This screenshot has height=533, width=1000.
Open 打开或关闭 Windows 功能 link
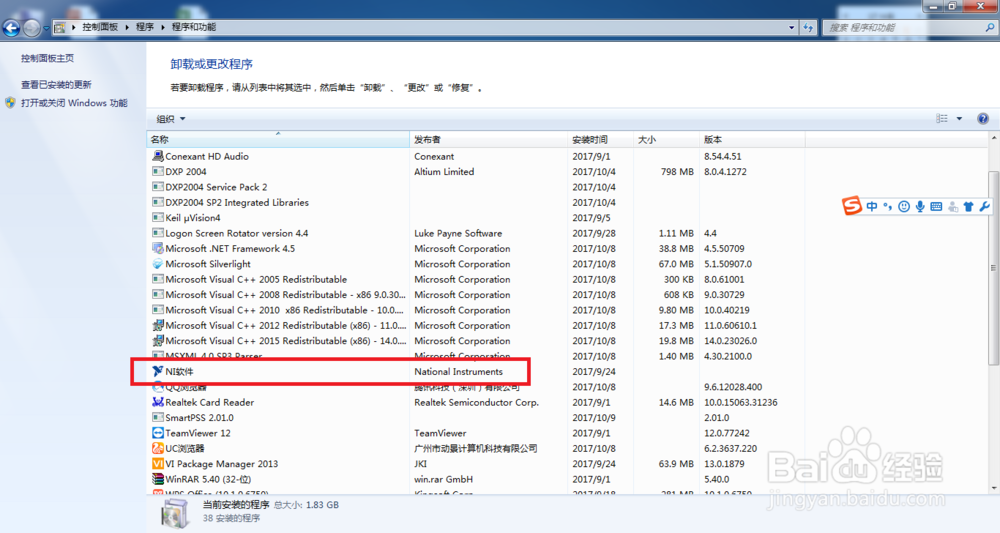(x=74, y=103)
